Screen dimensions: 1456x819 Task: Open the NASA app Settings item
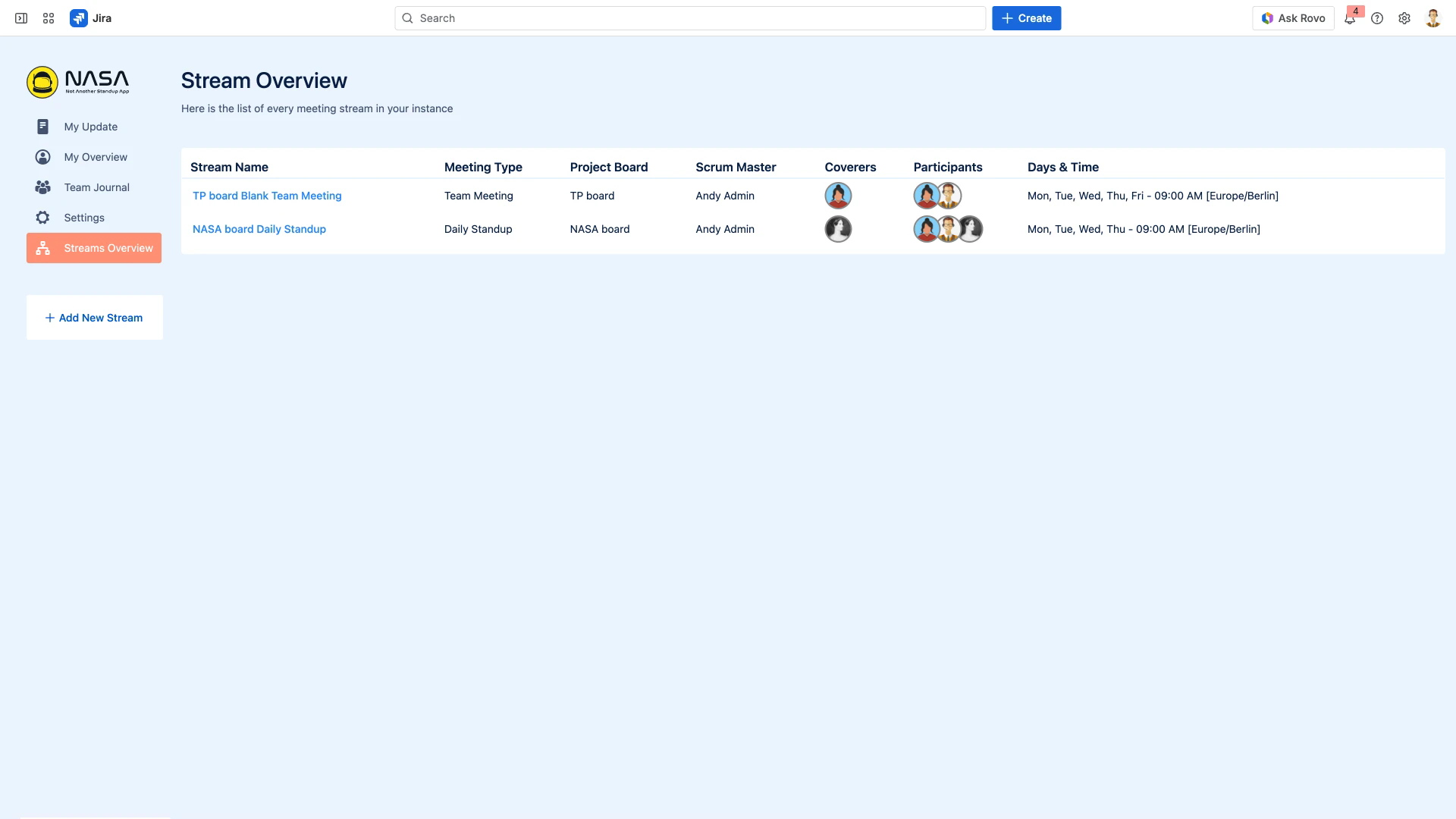(x=83, y=218)
